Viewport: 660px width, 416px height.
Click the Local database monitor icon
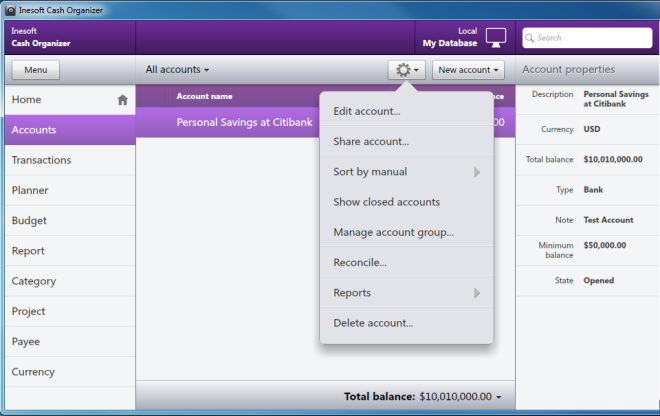(x=496, y=37)
